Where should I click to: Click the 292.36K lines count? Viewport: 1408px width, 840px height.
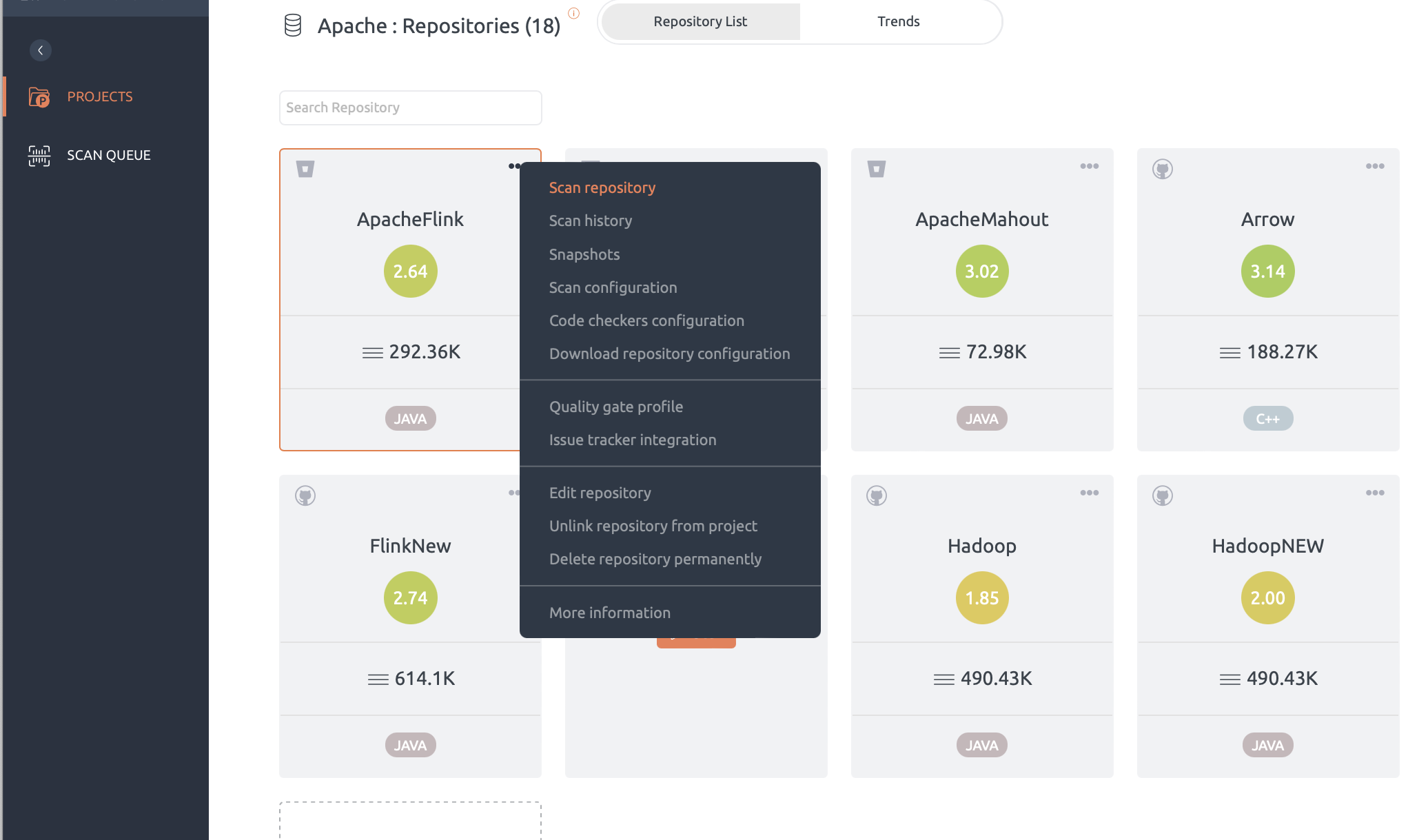coord(425,352)
